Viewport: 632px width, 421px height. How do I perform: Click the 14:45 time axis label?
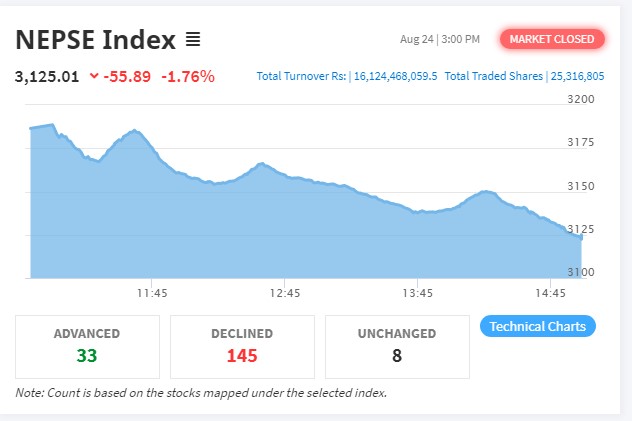point(550,293)
